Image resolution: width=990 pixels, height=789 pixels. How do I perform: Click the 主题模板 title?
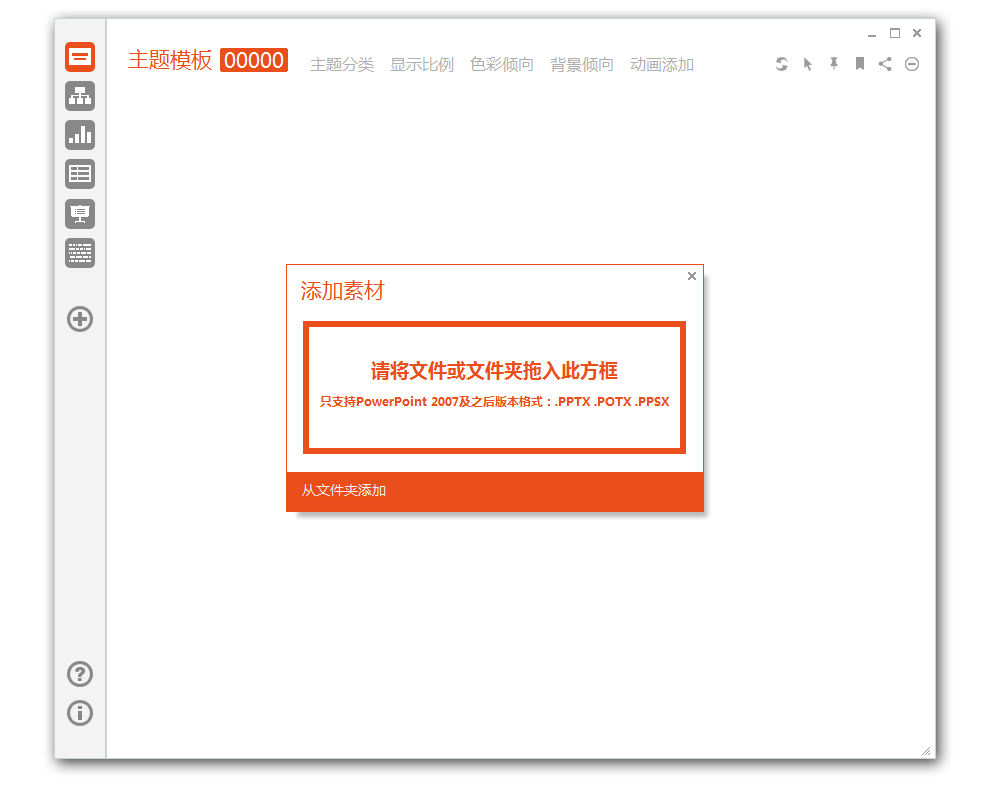point(170,60)
